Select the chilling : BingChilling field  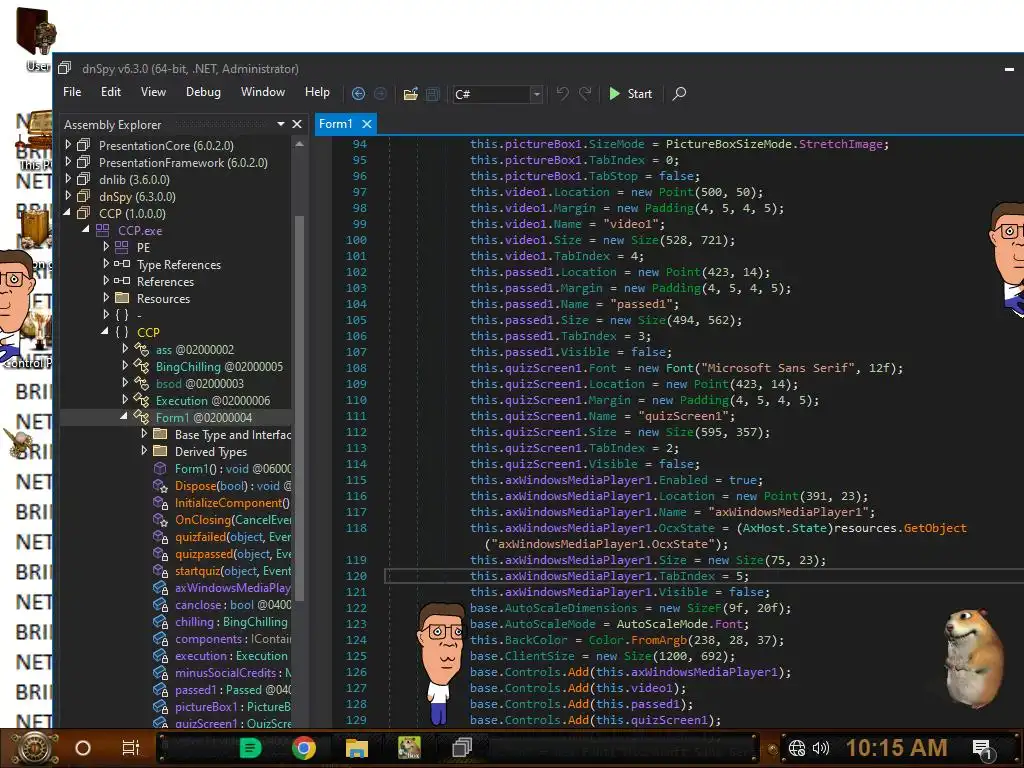pyautogui.click(x=231, y=622)
